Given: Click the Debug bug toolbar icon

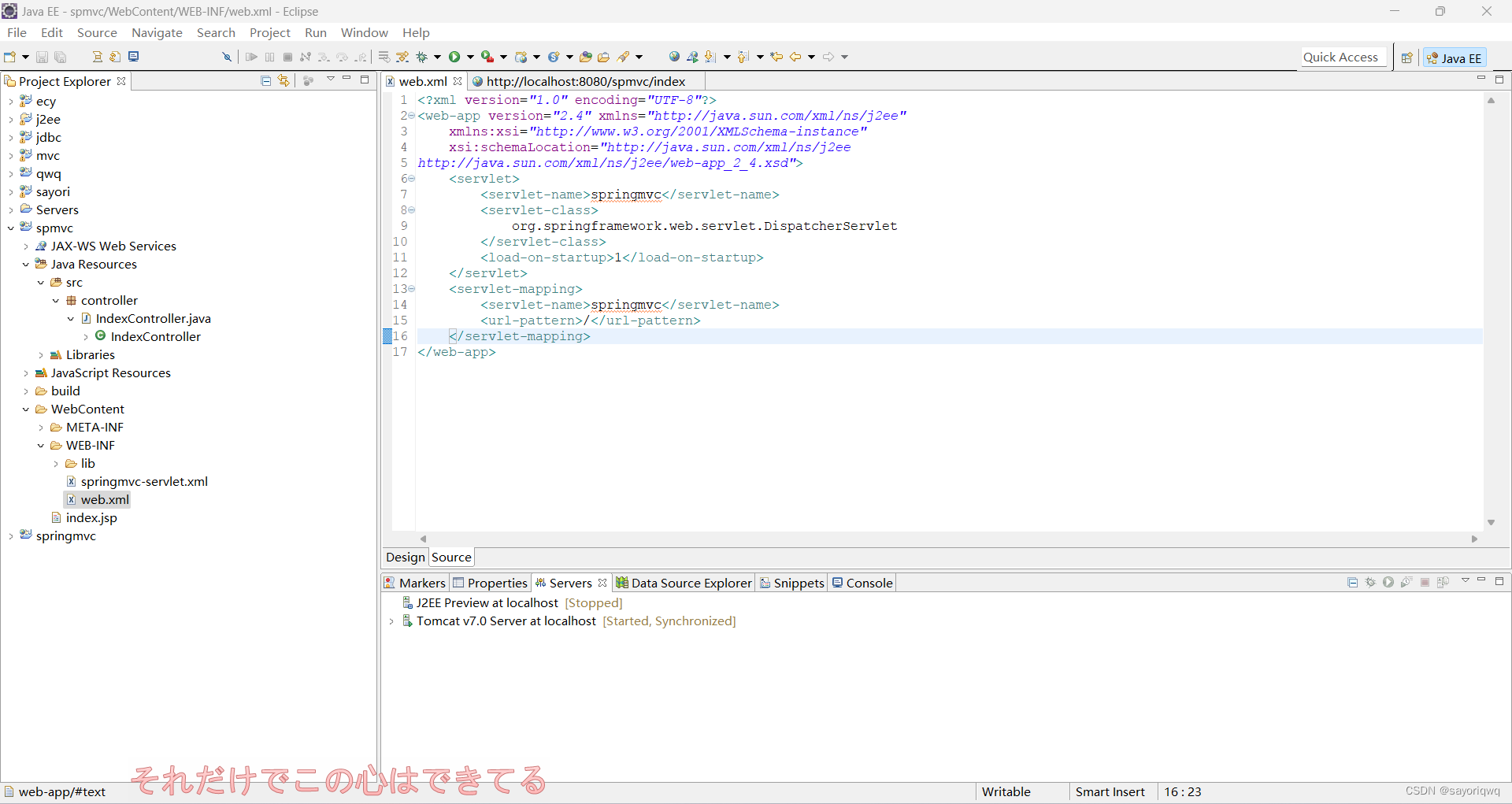Looking at the screenshot, I should point(422,57).
